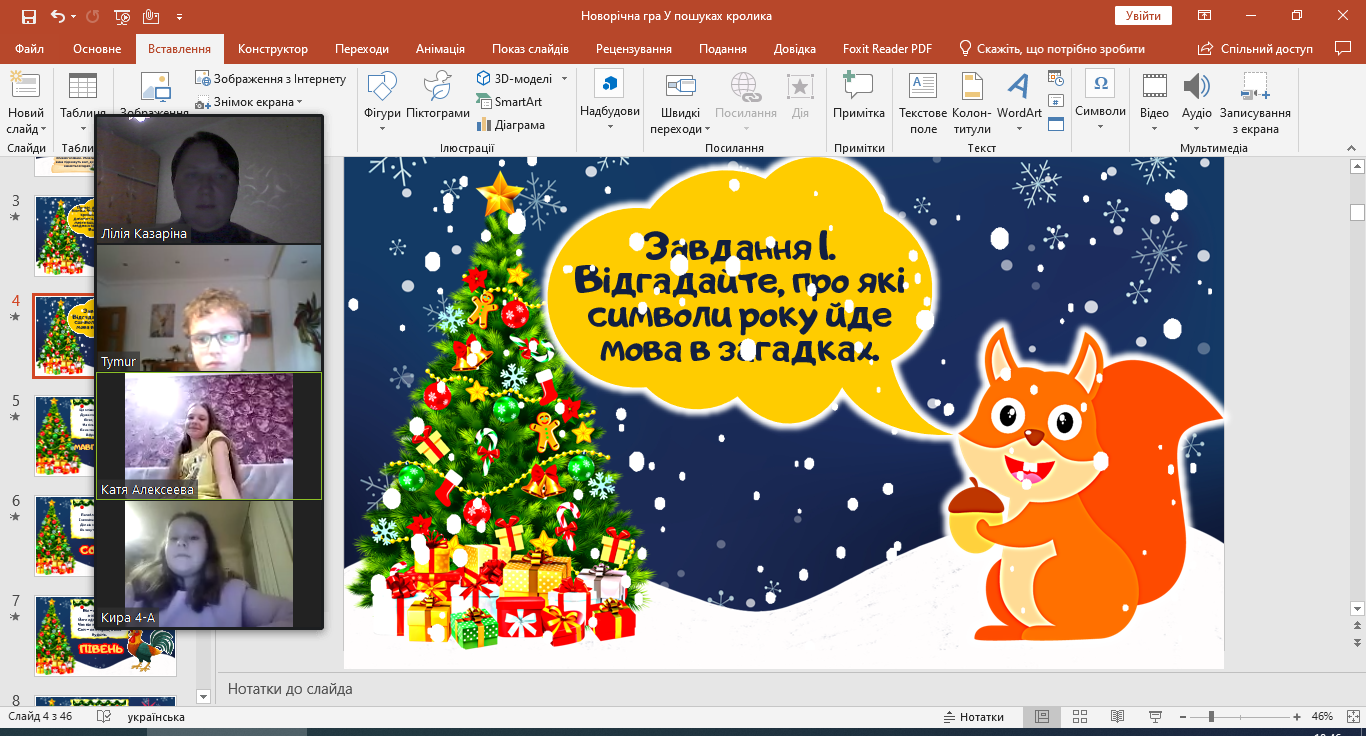Switch to the Показ слайдів tab

(x=530, y=48)
